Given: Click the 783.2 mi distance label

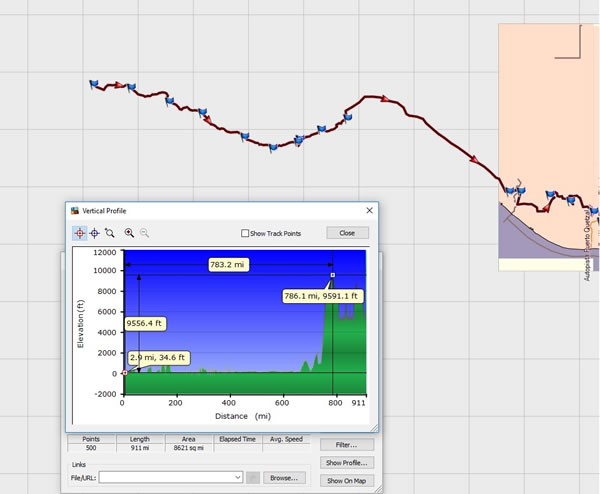Looking at the screenshot, I should pos(228,264).
